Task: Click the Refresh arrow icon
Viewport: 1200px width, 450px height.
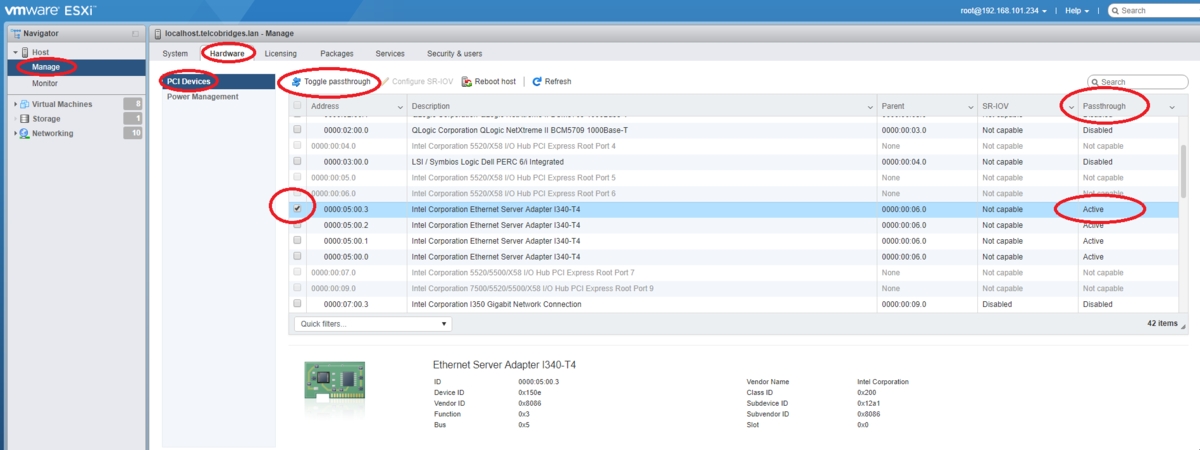Action: [x=537, y=81]
